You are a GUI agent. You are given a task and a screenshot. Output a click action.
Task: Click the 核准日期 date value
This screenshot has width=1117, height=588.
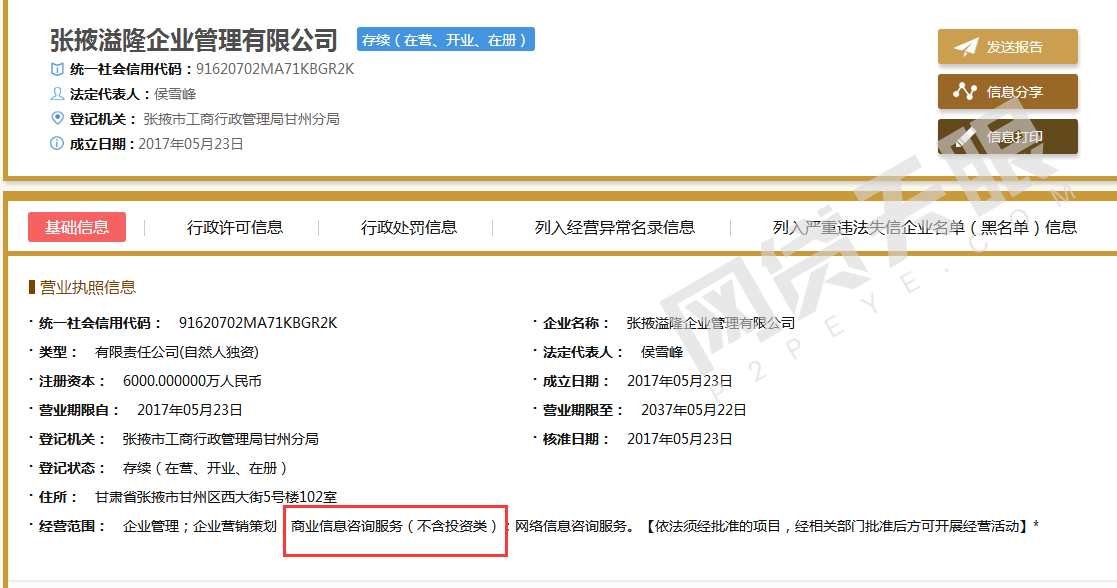click(x=680, y=439)
